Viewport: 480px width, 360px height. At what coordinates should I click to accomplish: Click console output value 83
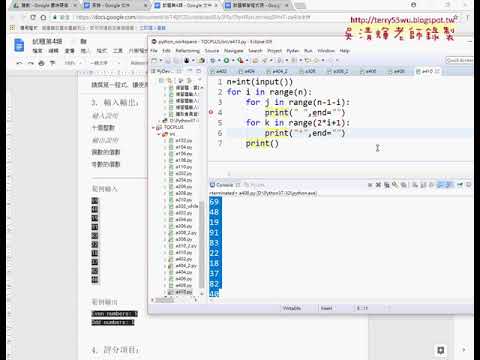coord(214,243)
